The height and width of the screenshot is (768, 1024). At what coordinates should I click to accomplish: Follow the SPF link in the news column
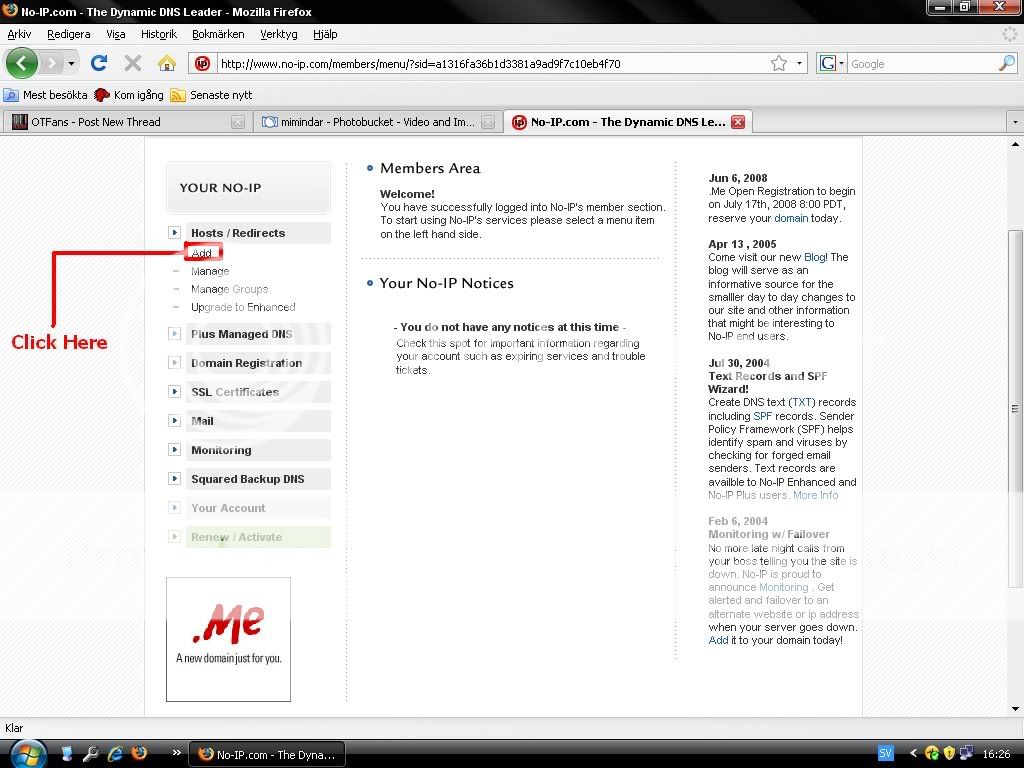(762, 416)
